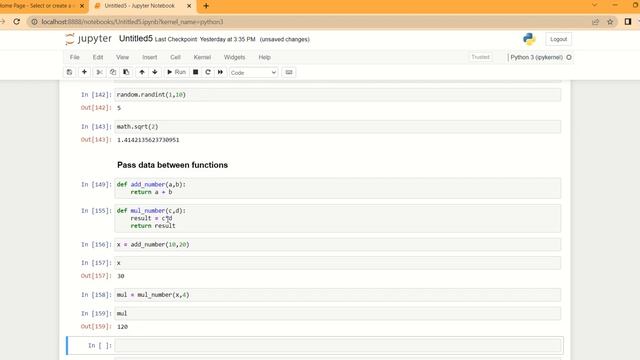Click output value 120

point(122,327)
